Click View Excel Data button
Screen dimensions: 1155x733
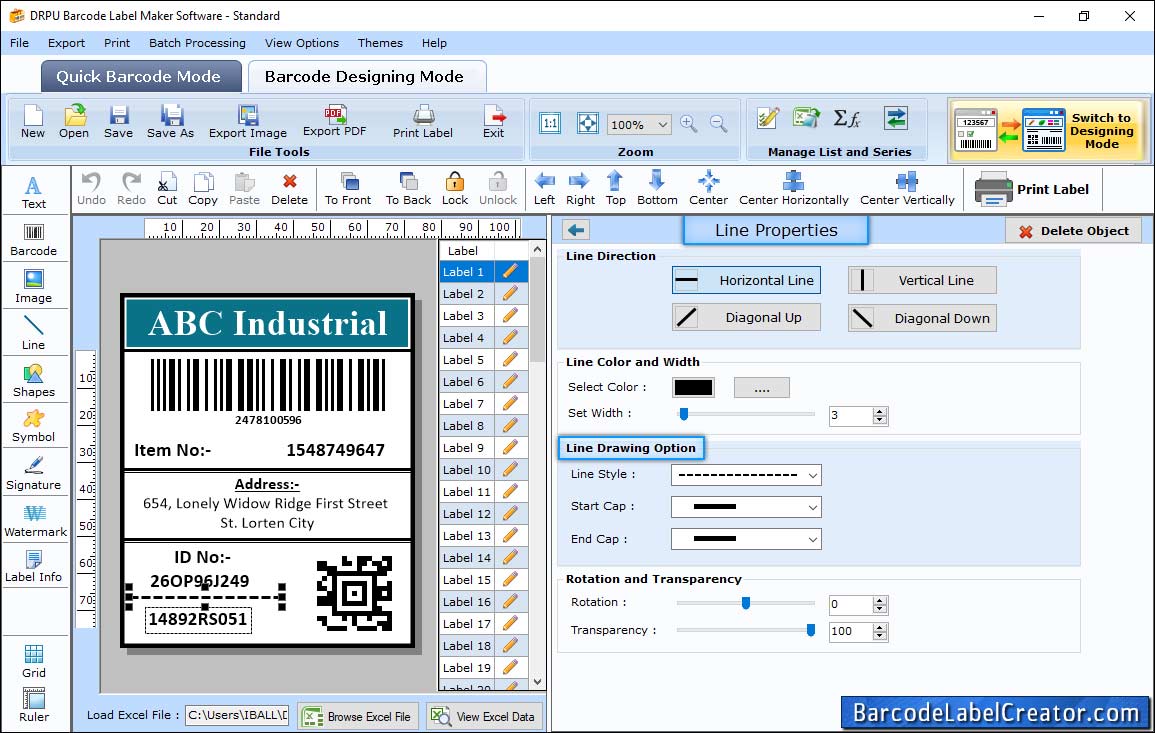coord(484,716)
